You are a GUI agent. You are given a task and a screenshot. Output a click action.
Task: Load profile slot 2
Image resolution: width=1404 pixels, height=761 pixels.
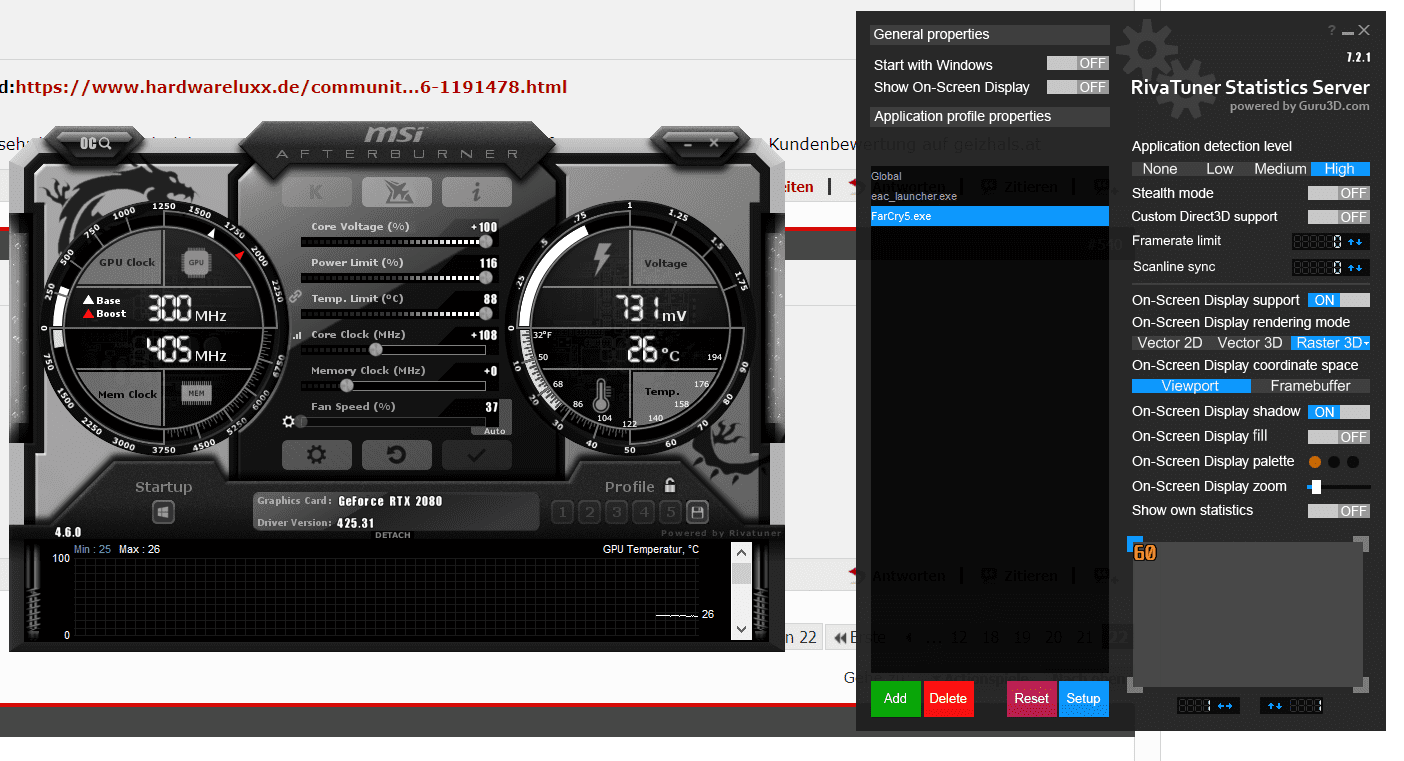pos(589,512)
